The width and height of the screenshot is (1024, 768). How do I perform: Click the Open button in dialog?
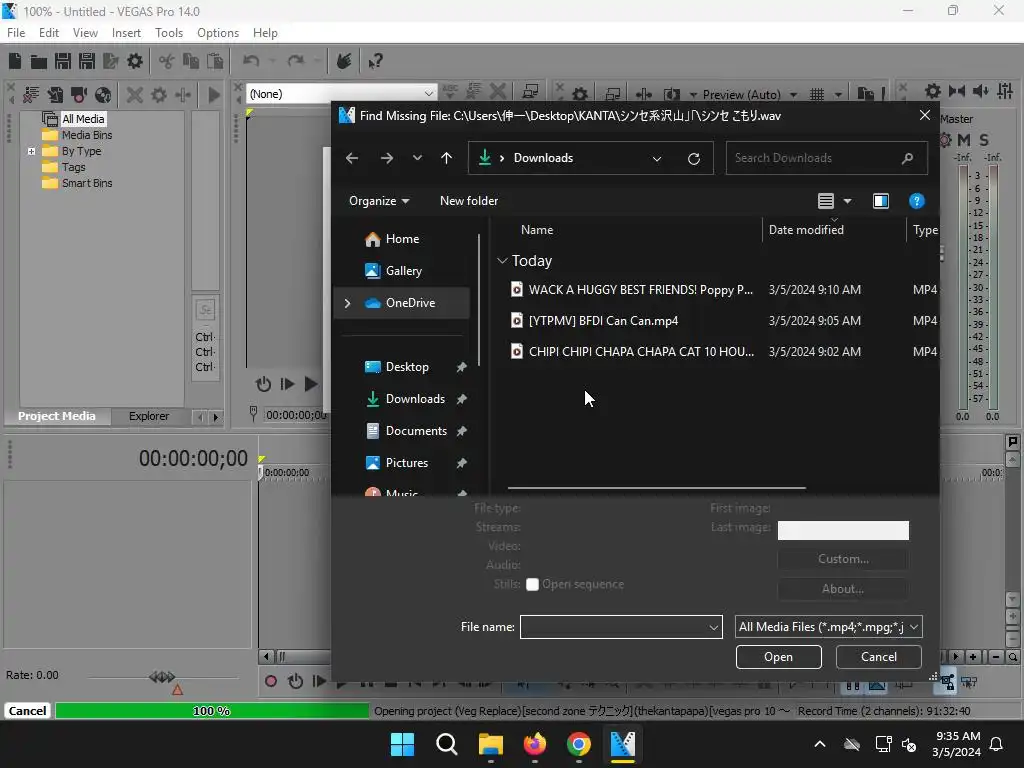(778, 657)
